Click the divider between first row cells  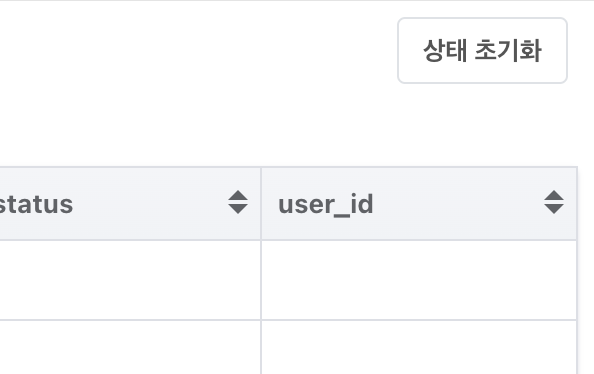coord(261,280)
